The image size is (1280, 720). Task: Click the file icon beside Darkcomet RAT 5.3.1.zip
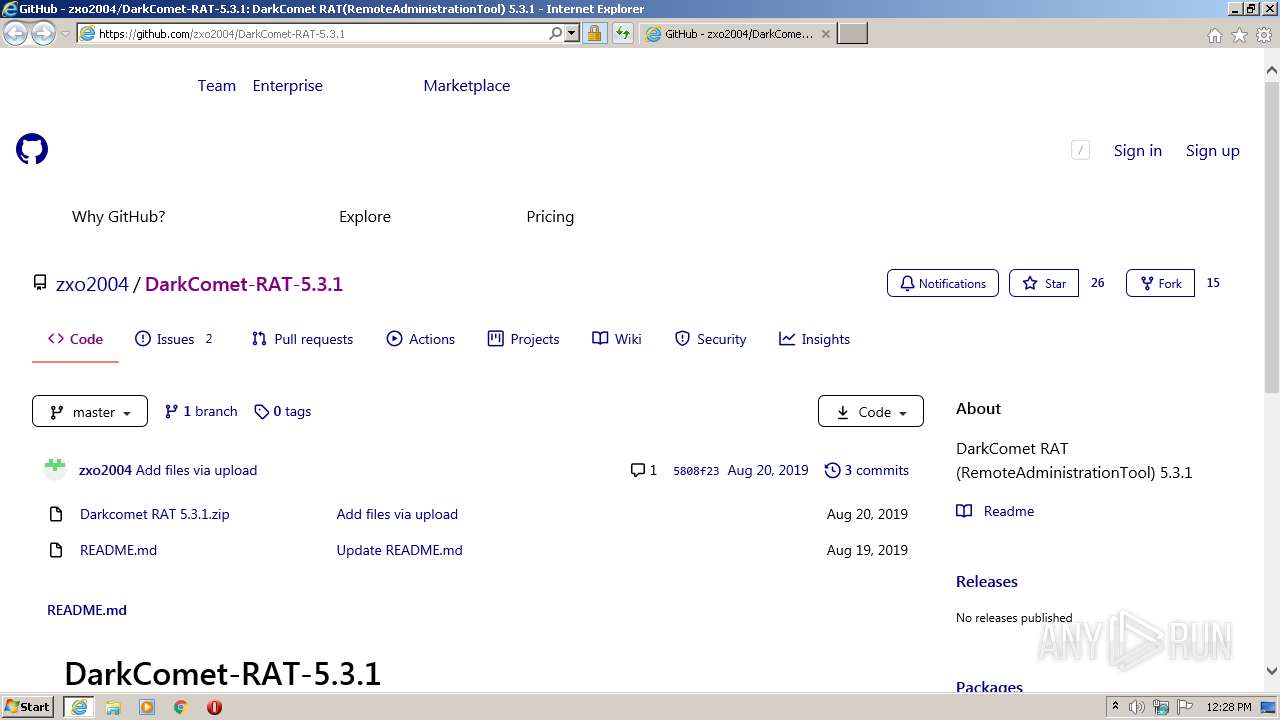[x=56, y=514]
